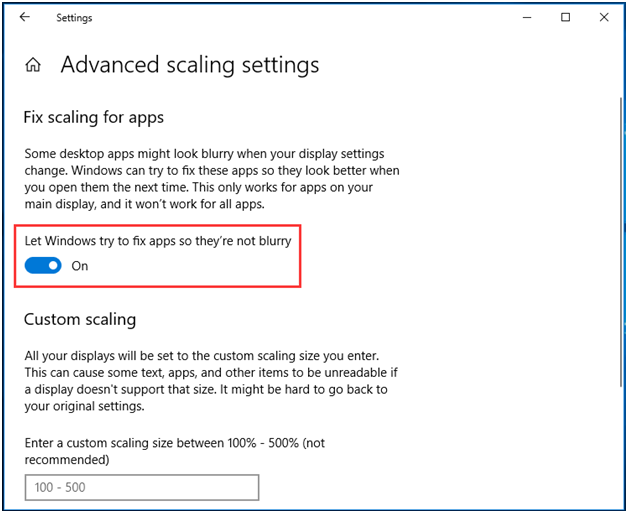
Task: Turn off the blurry apps fix toggle
Action: pos(43,266)
